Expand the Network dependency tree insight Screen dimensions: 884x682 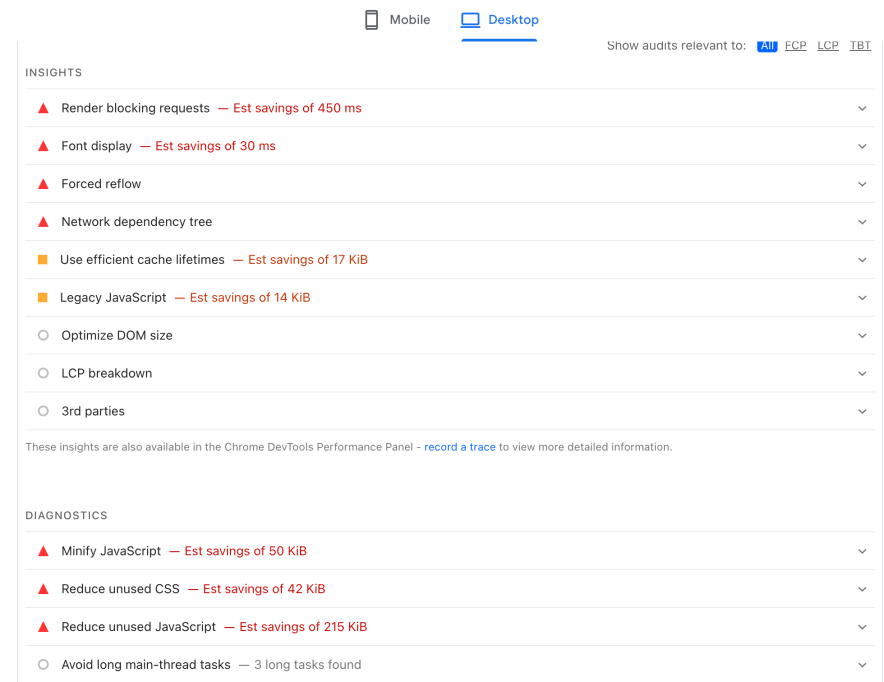coord(862,221)
